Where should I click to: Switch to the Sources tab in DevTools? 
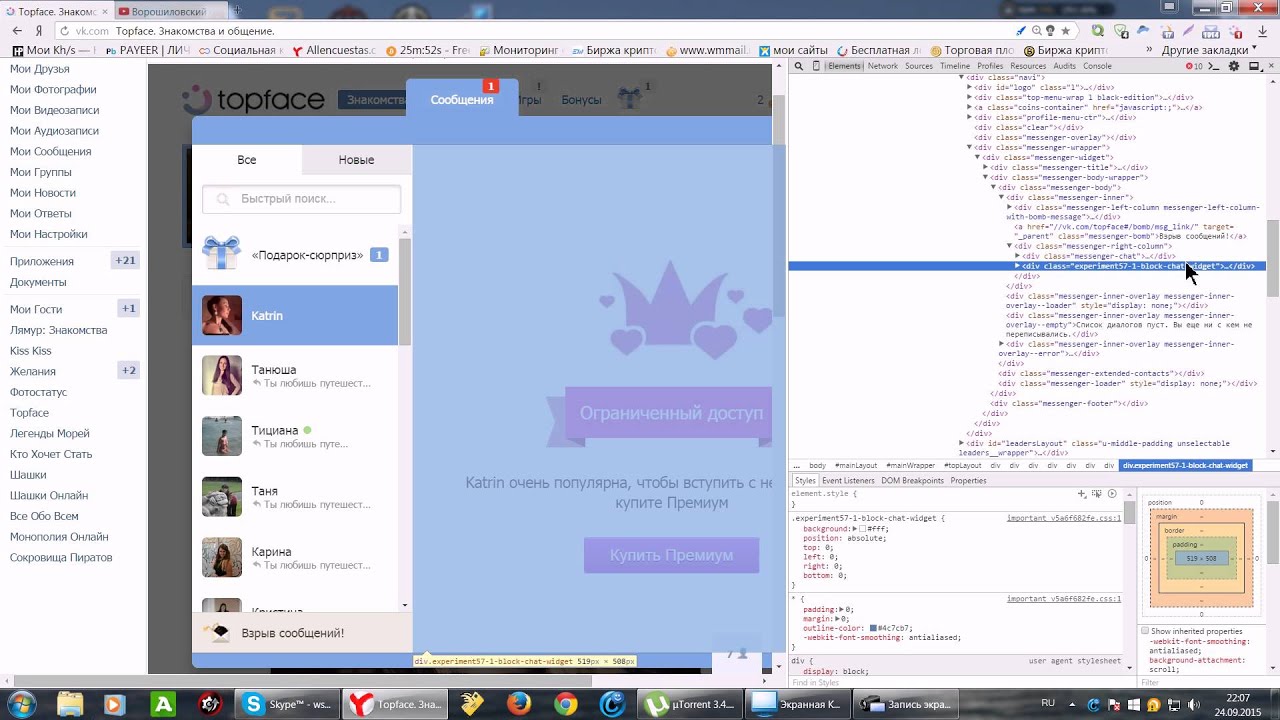point(918,66)
